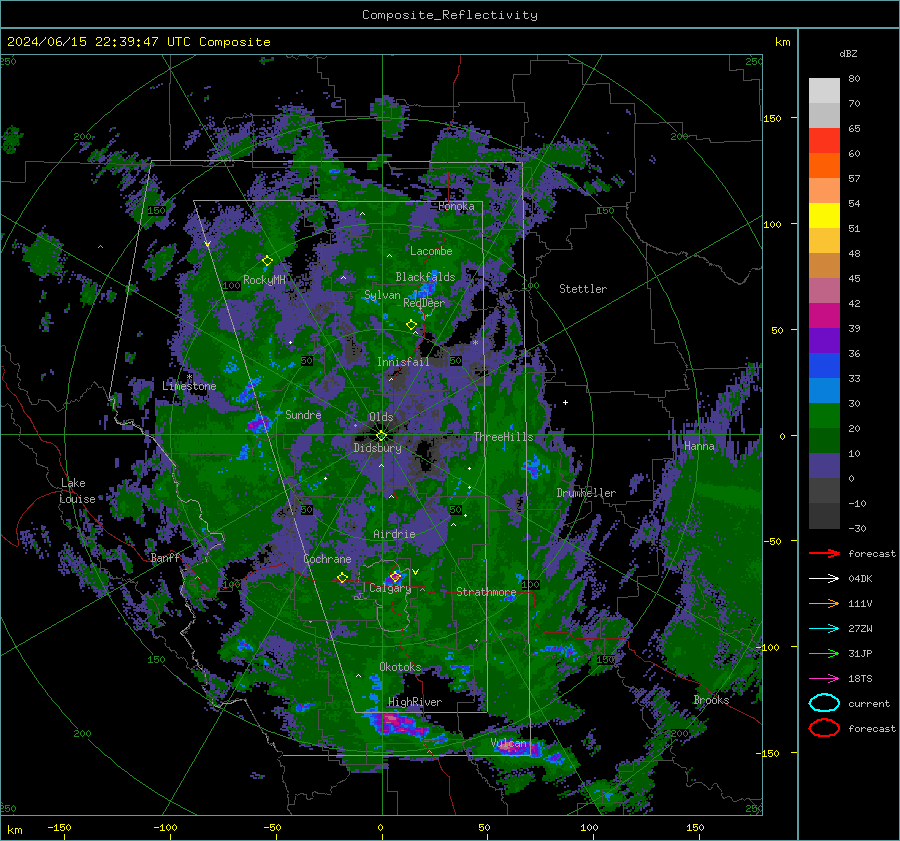Click the Lacombe city label
Image resolution: width=900 pixels, height=841 pixels.
point(431,251)
